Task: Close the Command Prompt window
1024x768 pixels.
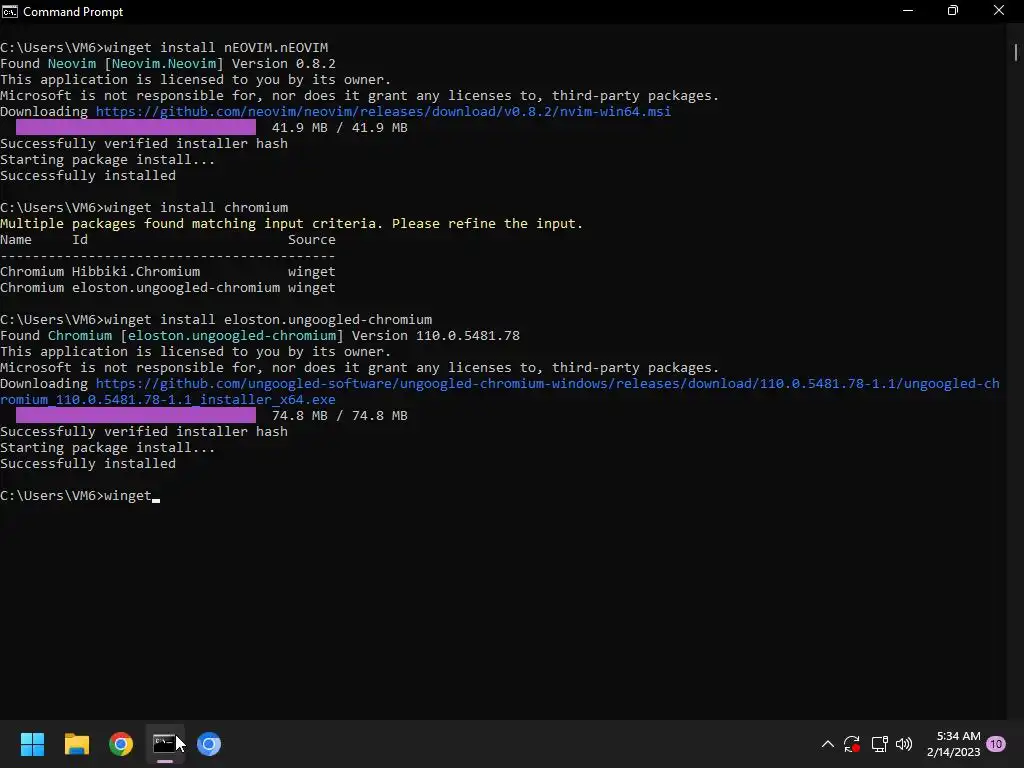Action: (999, 11)
